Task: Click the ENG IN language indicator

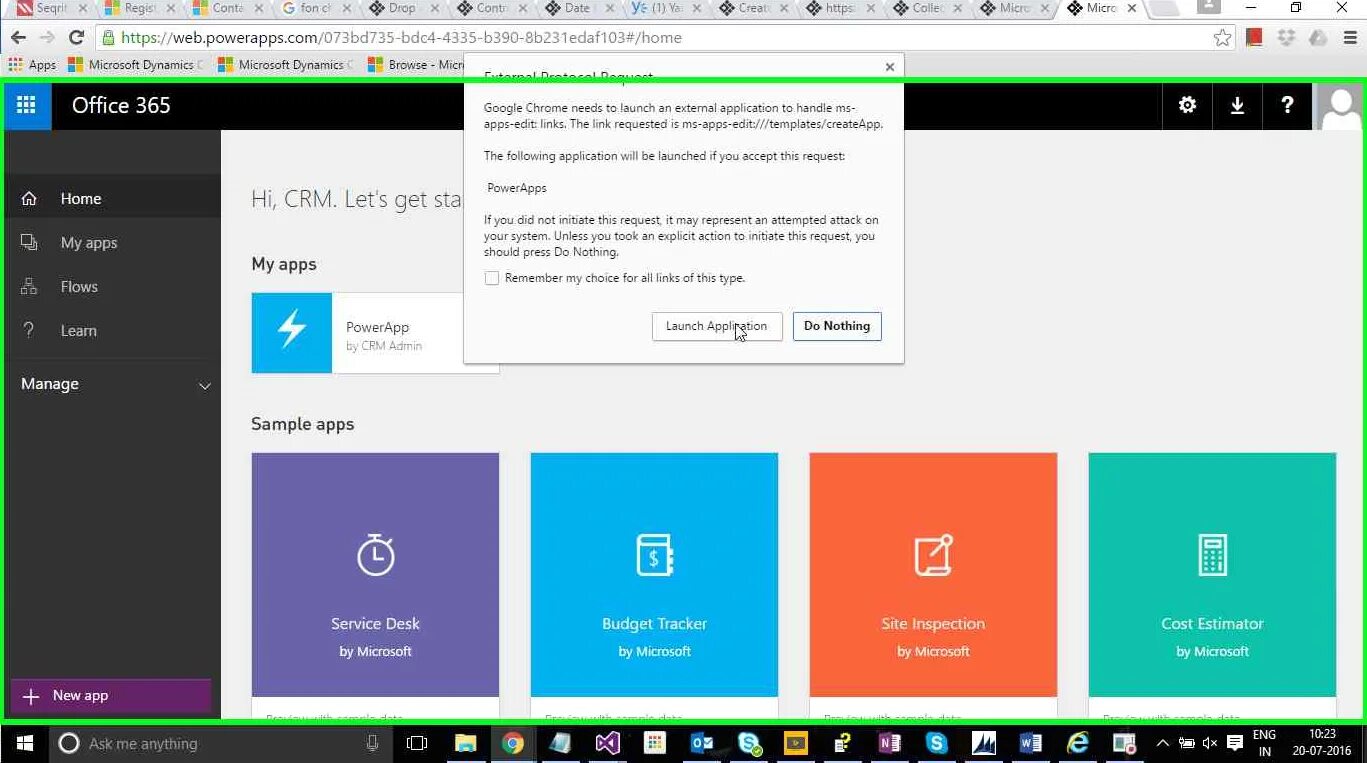Action: pos(1264,743)
